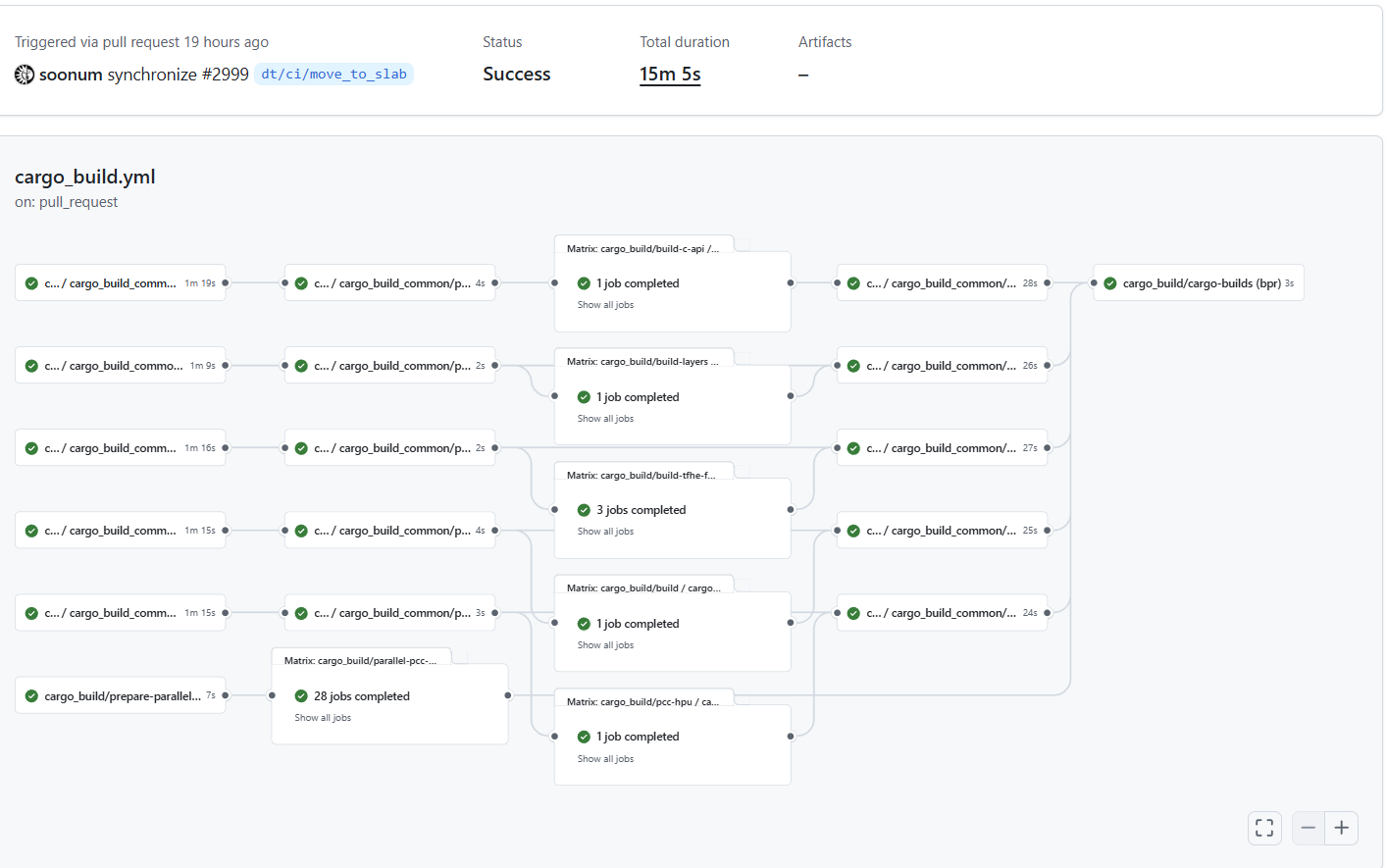
Task: Open the cargo_build/cargo-builds (bpr) job
Action: [x=1201, y=283]
